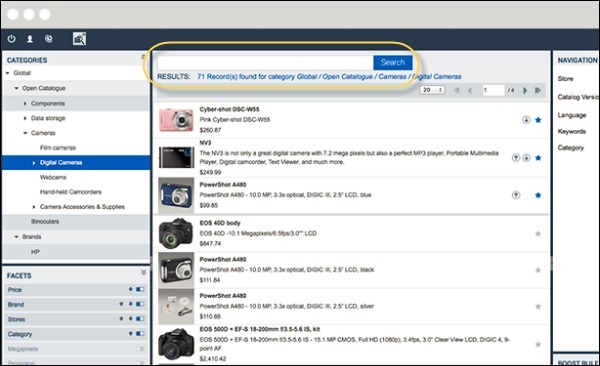Go to next results page arrow

coord(525,90)
